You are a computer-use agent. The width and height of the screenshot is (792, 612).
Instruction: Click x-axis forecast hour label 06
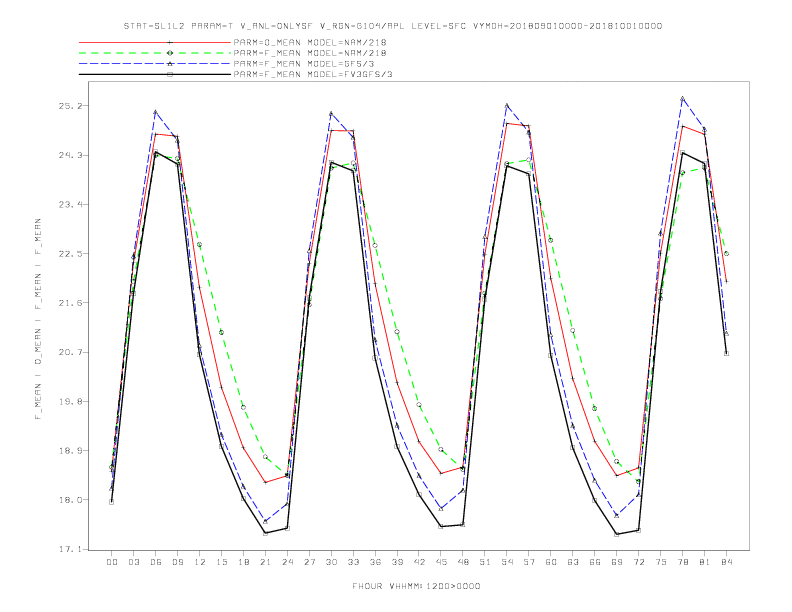(156, 562)
